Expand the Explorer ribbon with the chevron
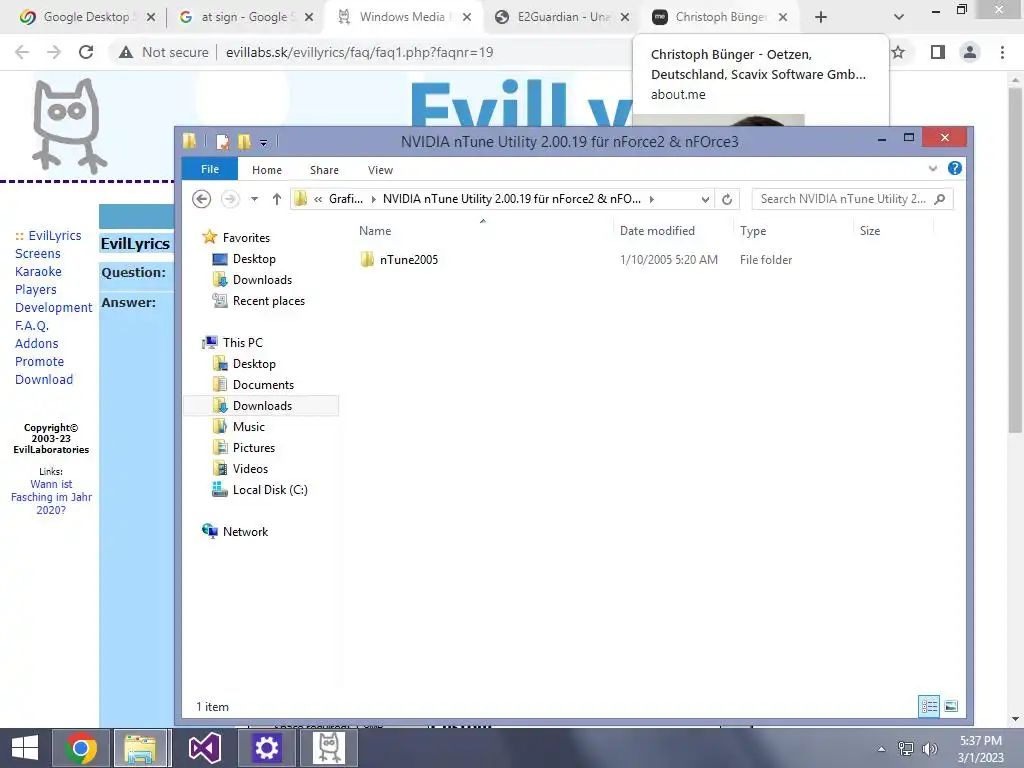The width and height of the screenshot is (1024, 768). 933,168
